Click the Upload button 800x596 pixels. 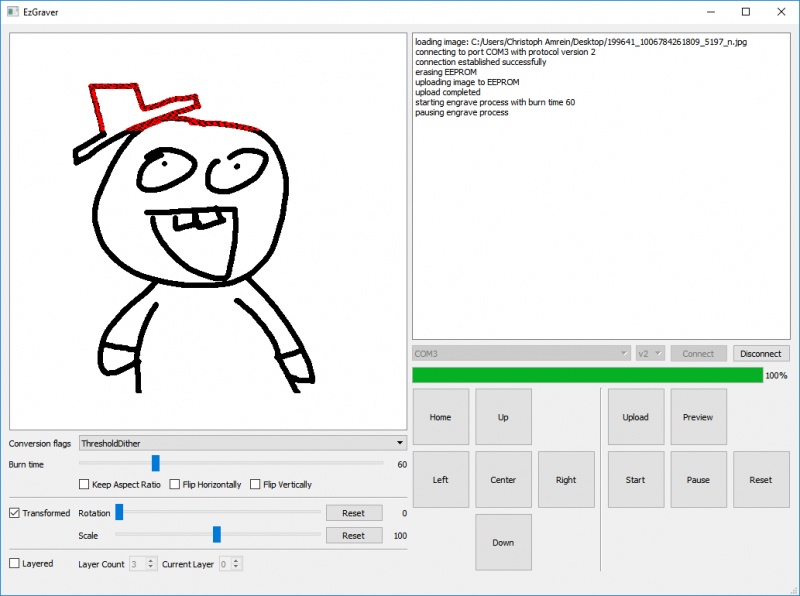coord(635,417)
